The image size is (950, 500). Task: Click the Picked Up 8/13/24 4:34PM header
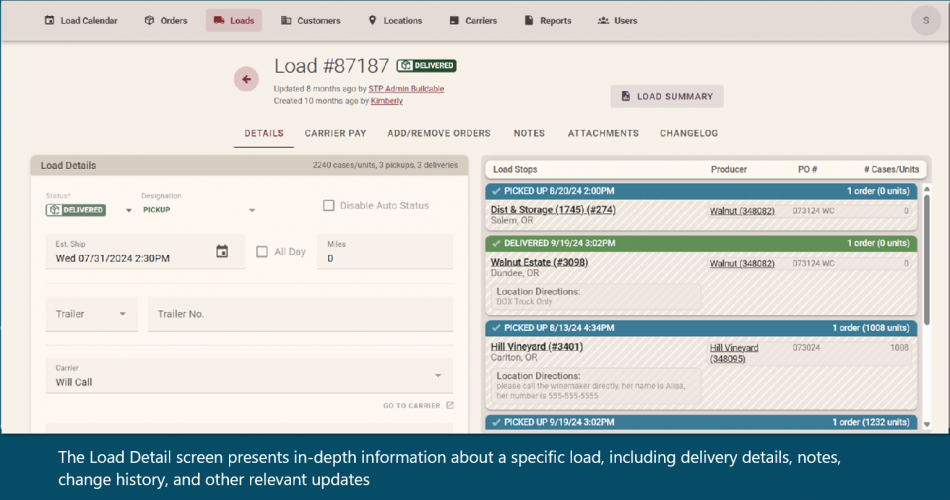click(x=701, y=328)
